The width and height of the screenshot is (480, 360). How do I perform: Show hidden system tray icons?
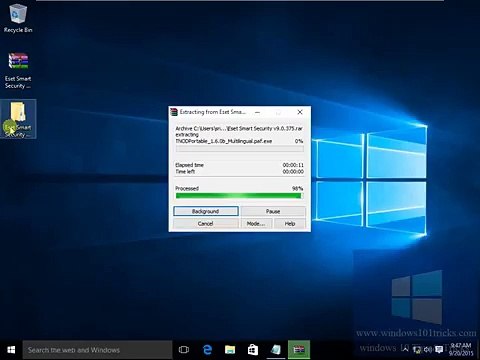click(405, 350)
